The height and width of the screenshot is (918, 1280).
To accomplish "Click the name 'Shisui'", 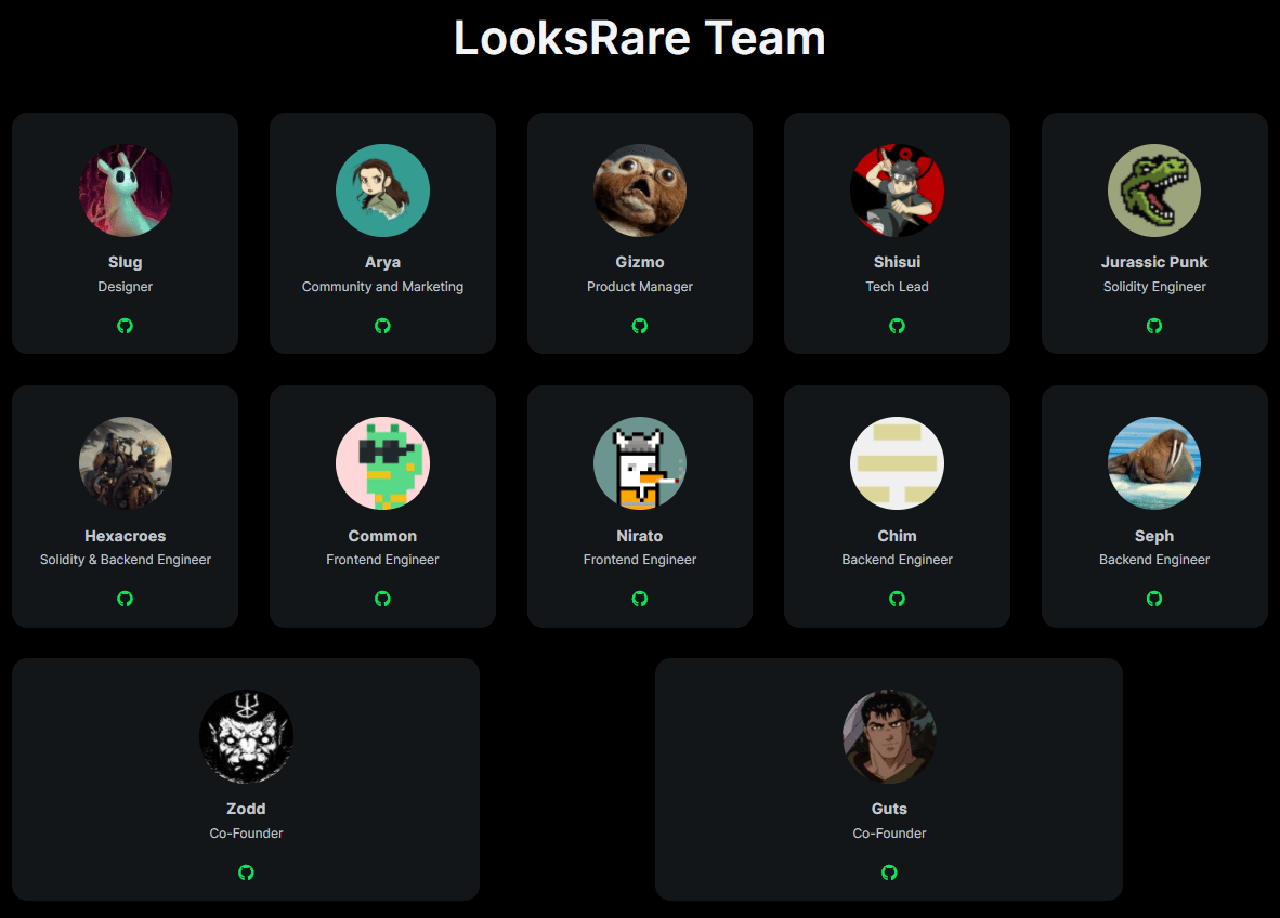I will [897, 262].
